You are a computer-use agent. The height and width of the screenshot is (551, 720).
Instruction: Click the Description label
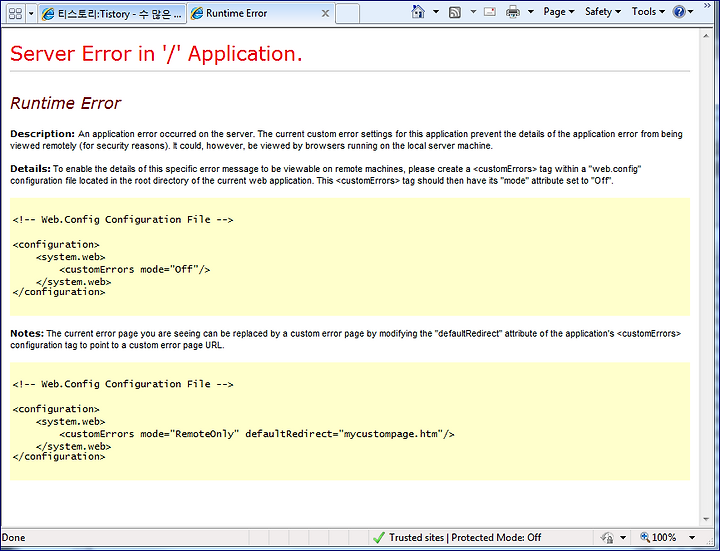pos(42,134)
